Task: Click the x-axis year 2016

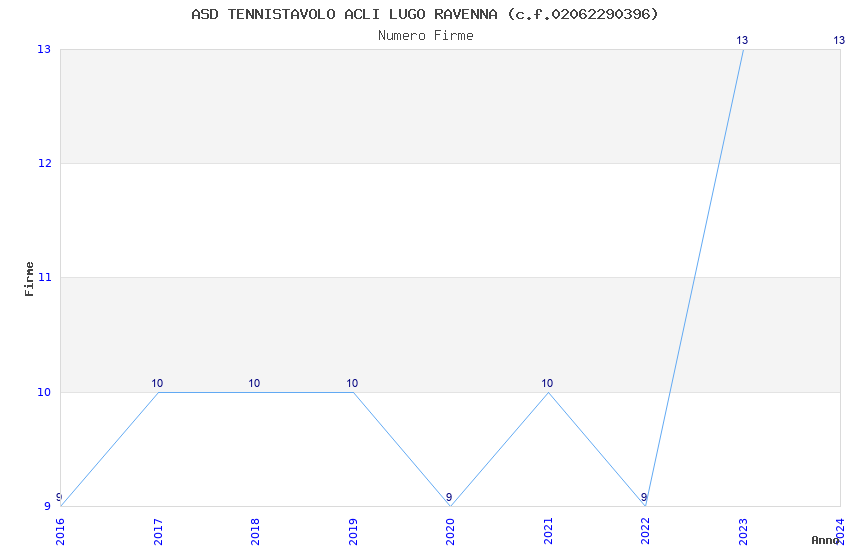Action: [60, 532]
